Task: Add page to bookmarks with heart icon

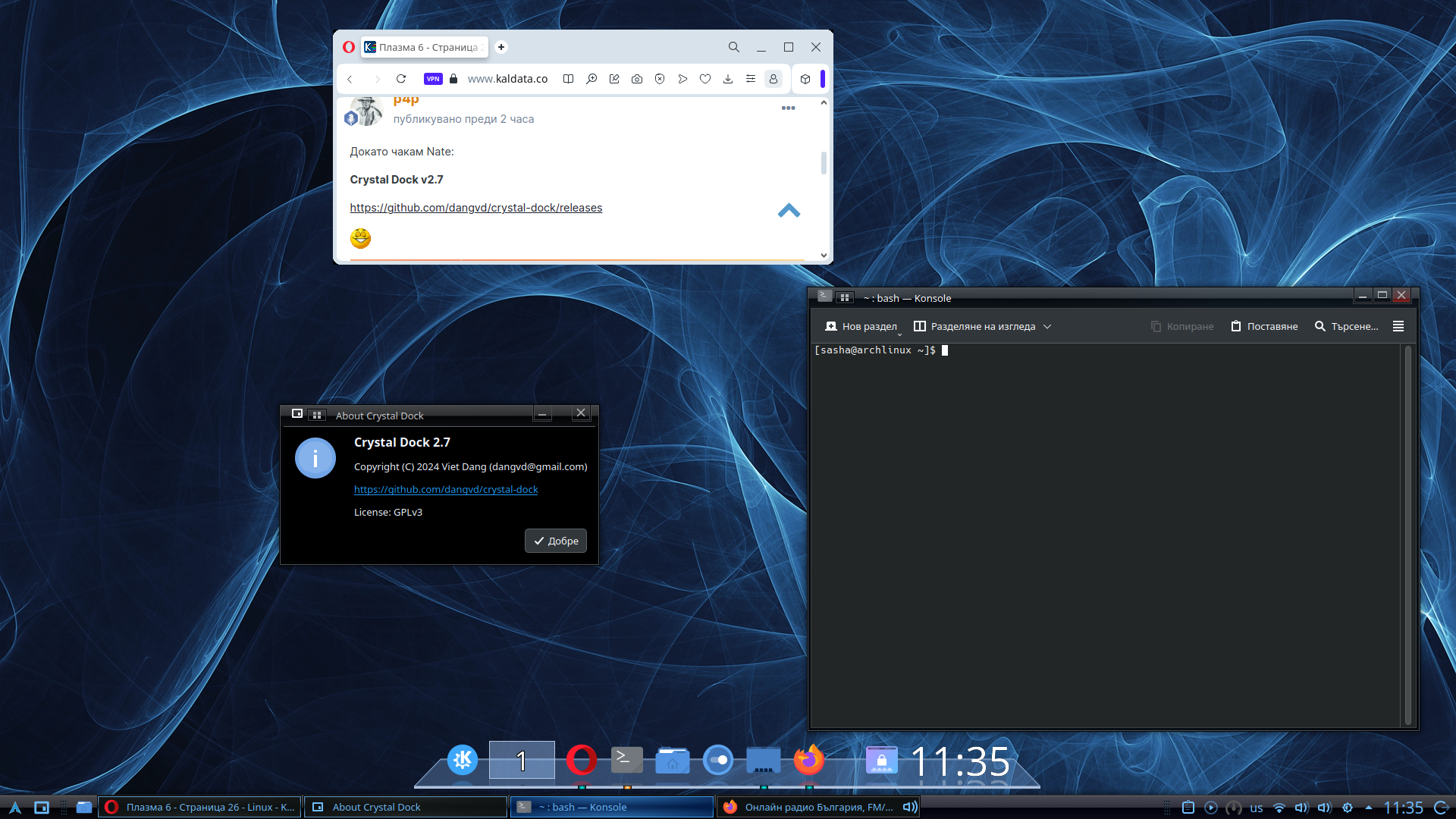Action: coord(705,79)
